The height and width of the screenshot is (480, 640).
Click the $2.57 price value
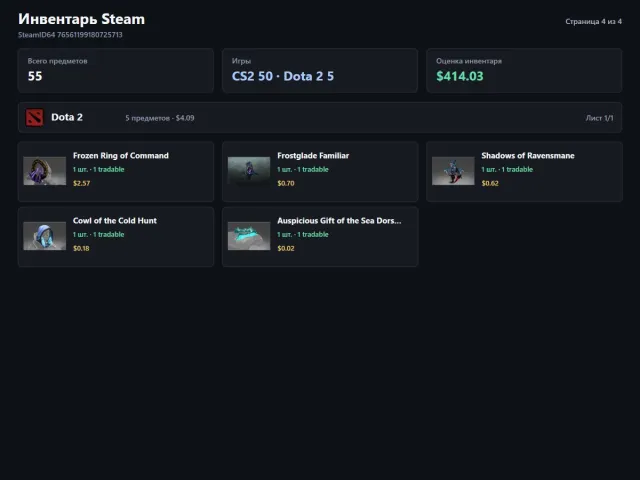(82, 183)
